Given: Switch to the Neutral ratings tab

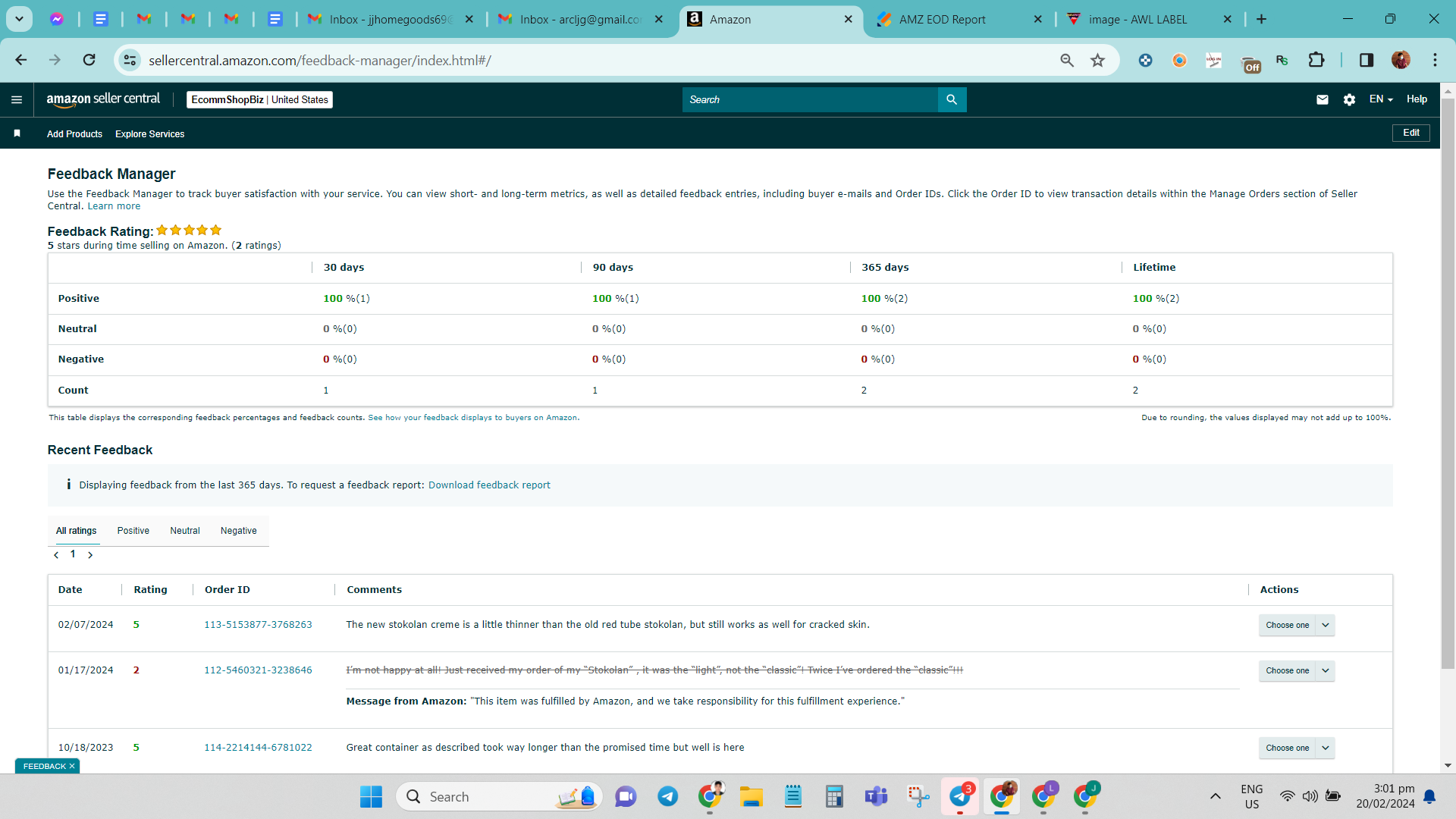Looking at the screenshot, I should (x=185, y=531).
